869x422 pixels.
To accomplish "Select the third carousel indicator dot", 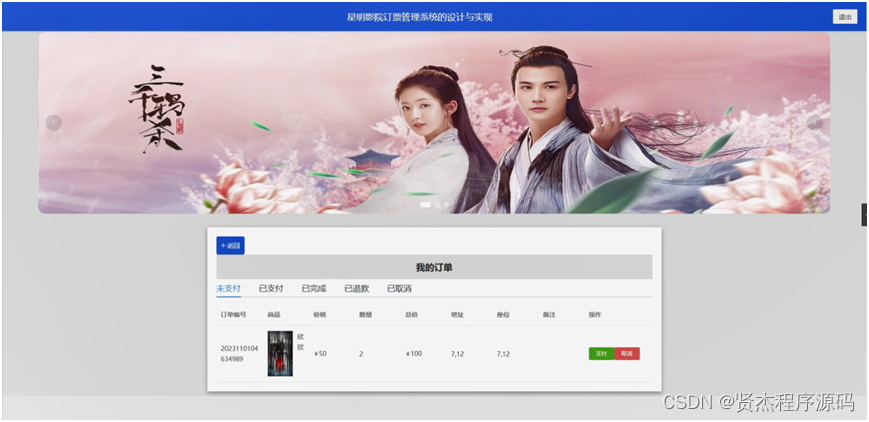I will (x=446, y=205).
